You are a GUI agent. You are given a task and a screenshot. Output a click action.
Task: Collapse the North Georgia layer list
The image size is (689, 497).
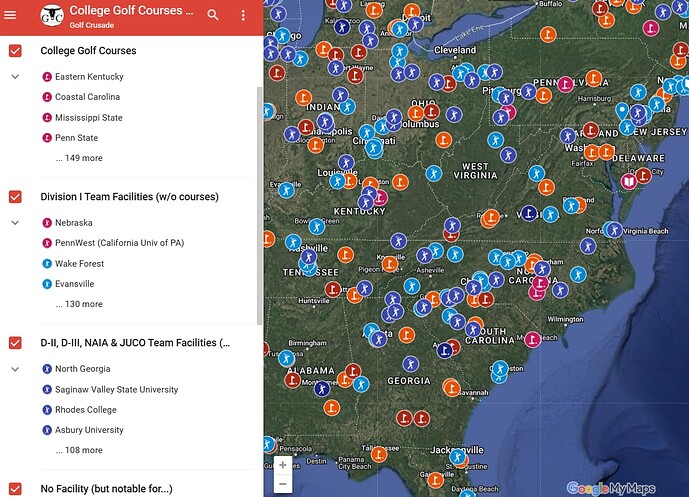click(15, 369)
